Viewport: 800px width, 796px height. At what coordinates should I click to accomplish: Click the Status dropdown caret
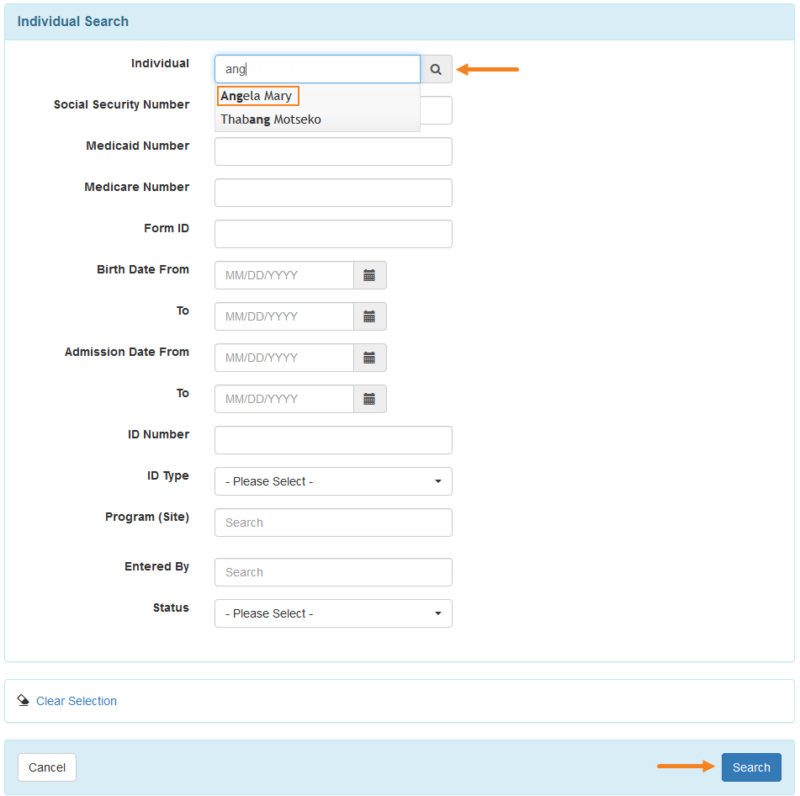click(x=440, y=613)
